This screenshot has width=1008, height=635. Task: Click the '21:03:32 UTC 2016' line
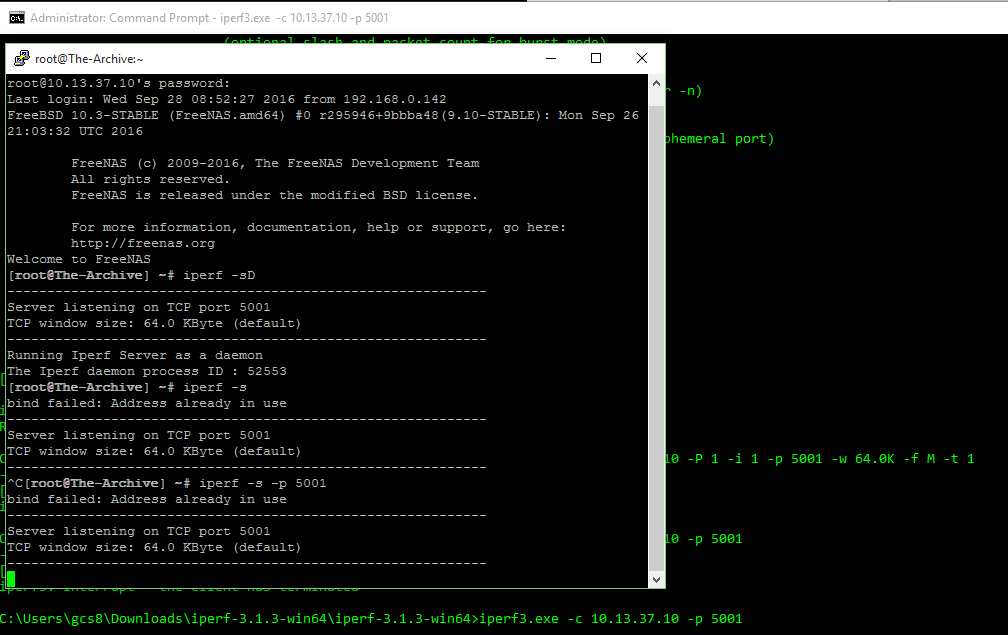[75, 132]
